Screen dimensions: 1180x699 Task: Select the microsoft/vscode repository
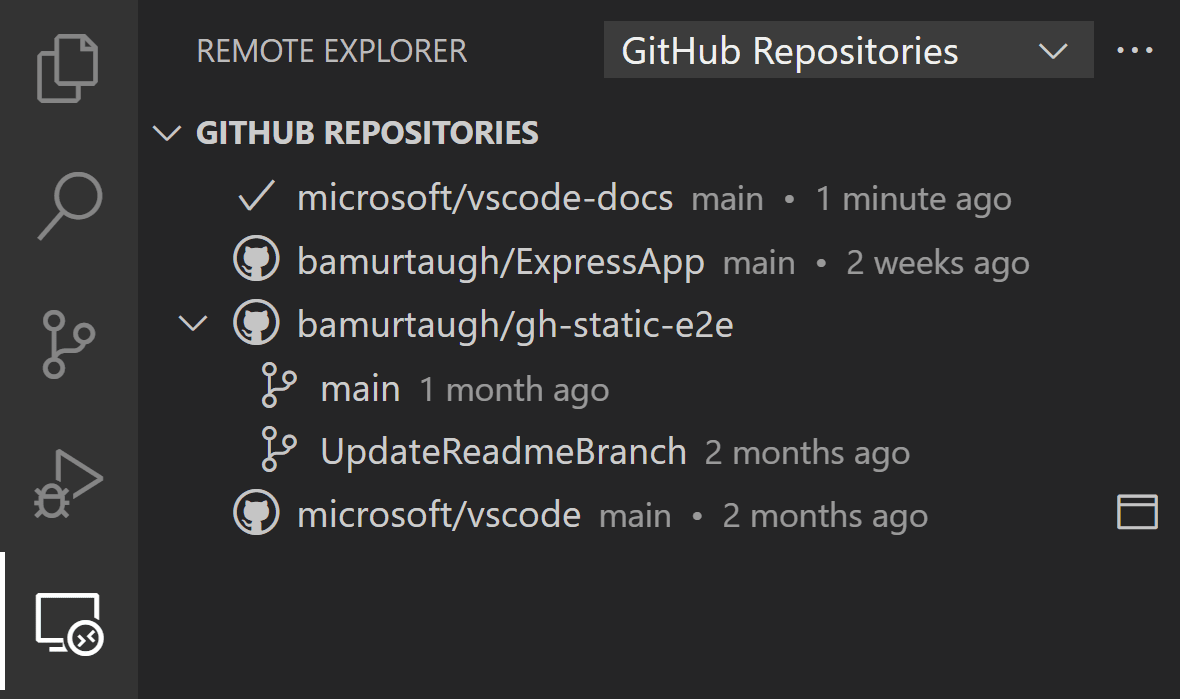[x=440, y=514]
